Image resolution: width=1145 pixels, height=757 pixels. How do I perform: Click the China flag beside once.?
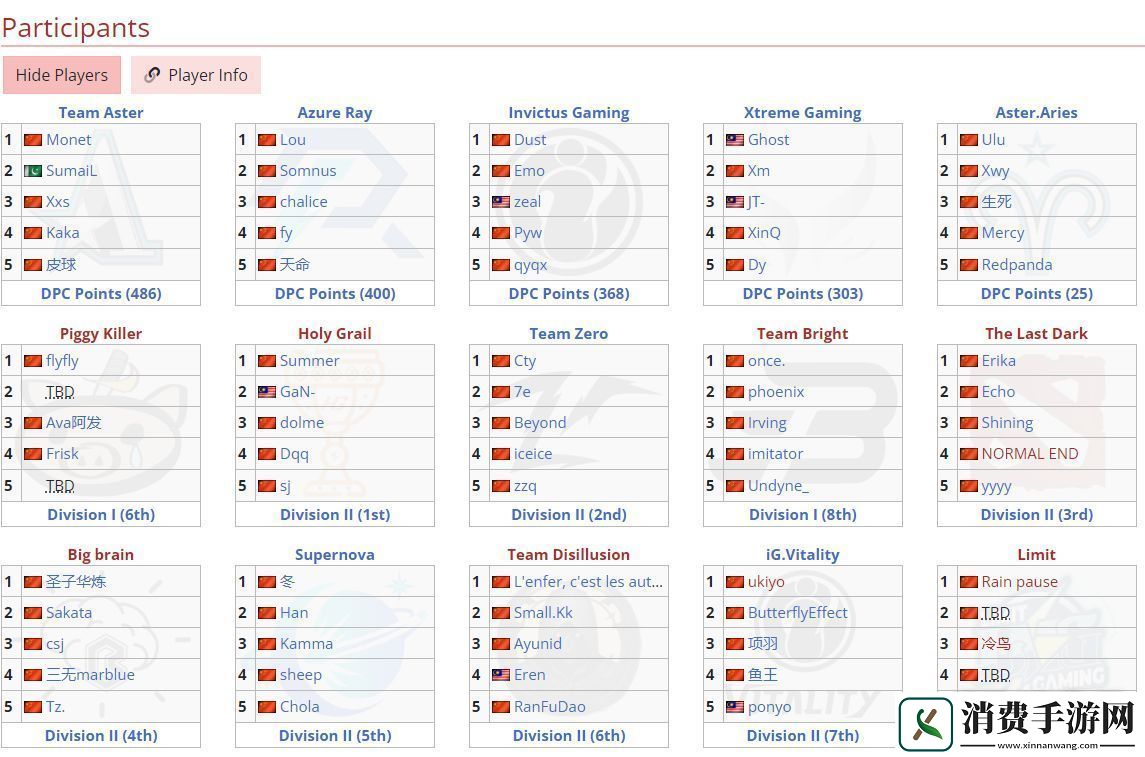coord(735,361)
